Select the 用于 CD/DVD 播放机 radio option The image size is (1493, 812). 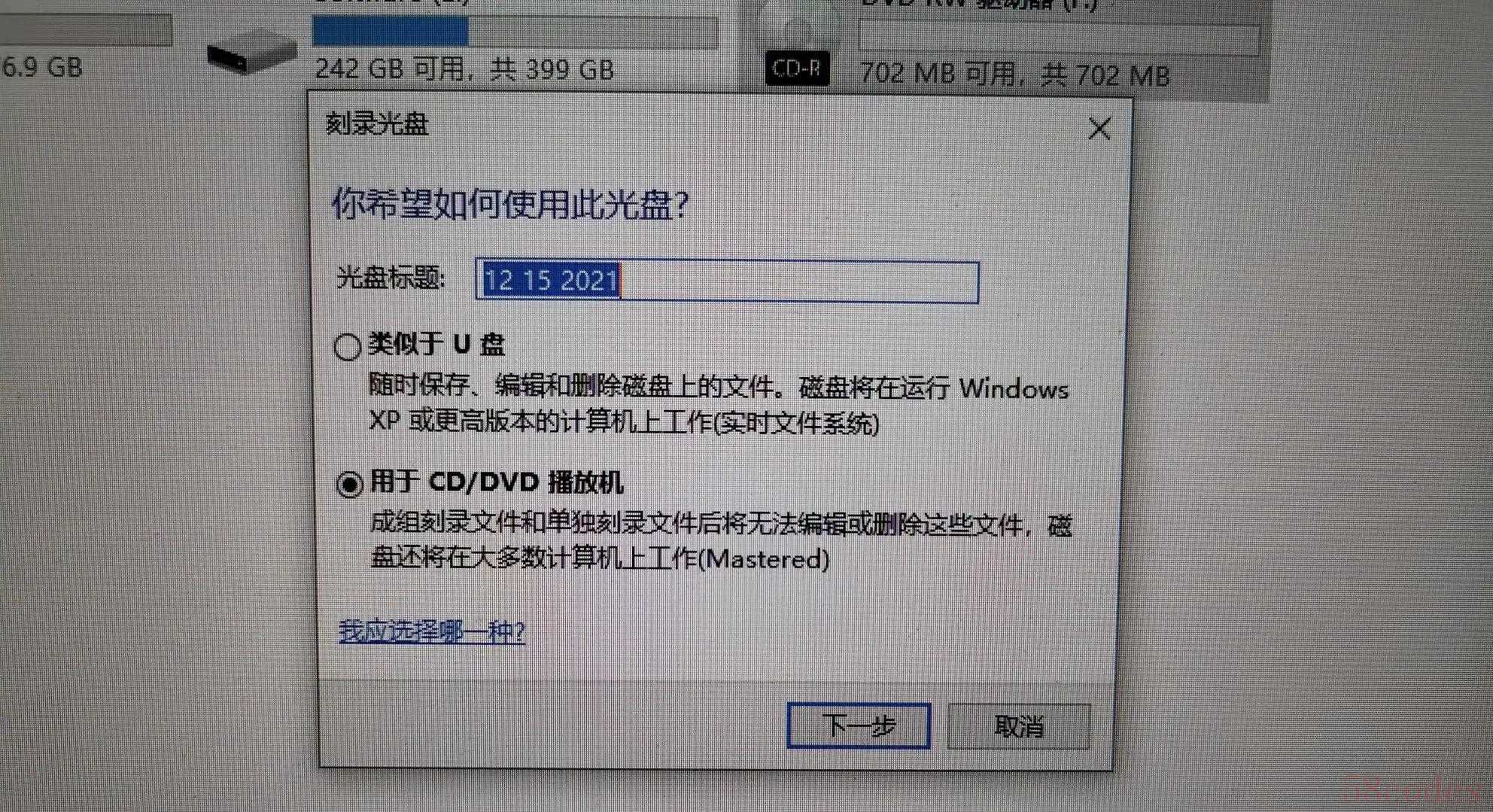350,484
